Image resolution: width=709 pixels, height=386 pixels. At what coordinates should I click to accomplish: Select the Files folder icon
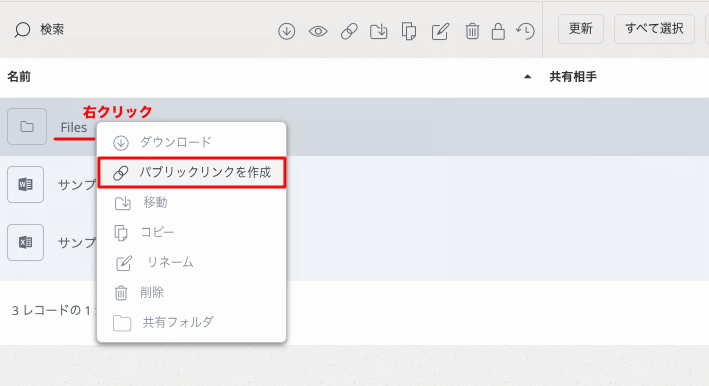pos(27,127)
